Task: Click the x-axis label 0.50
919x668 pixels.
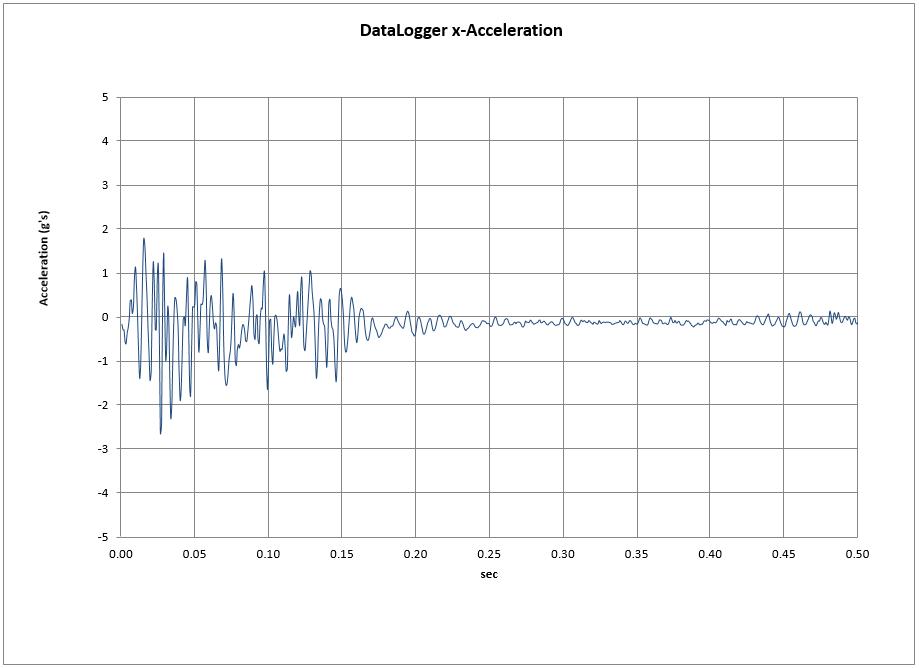Action: (x=857, y=553)
